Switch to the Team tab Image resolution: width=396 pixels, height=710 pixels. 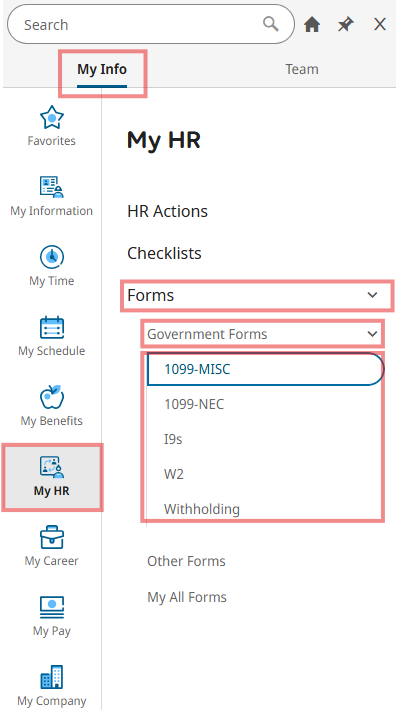302,69
